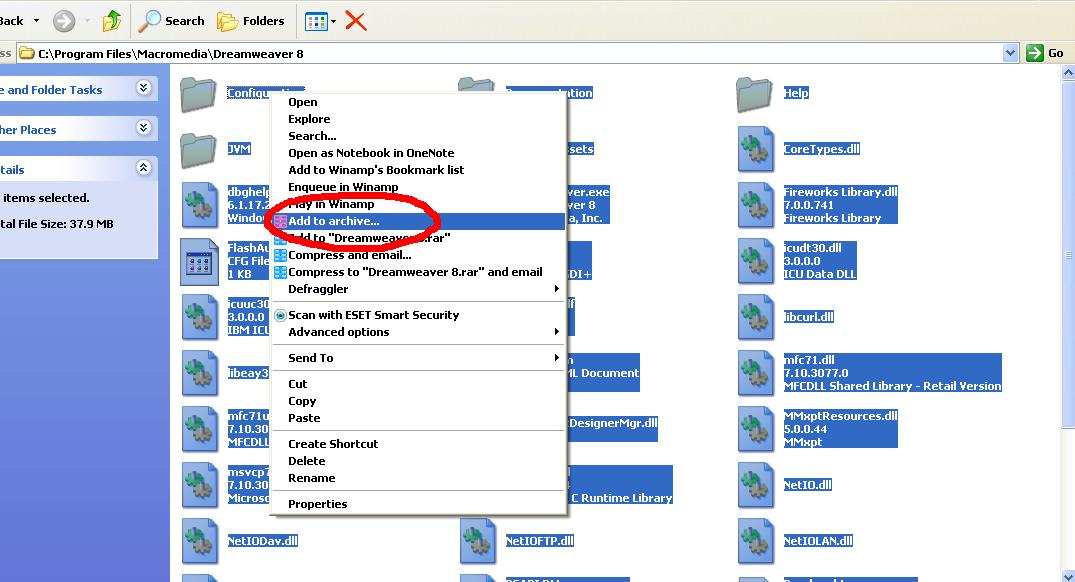Image resolution: width=1075 pixels, height=582 pixels.
Task: Select the dbghelp dll file icon
Action: (x=200, y=205)
